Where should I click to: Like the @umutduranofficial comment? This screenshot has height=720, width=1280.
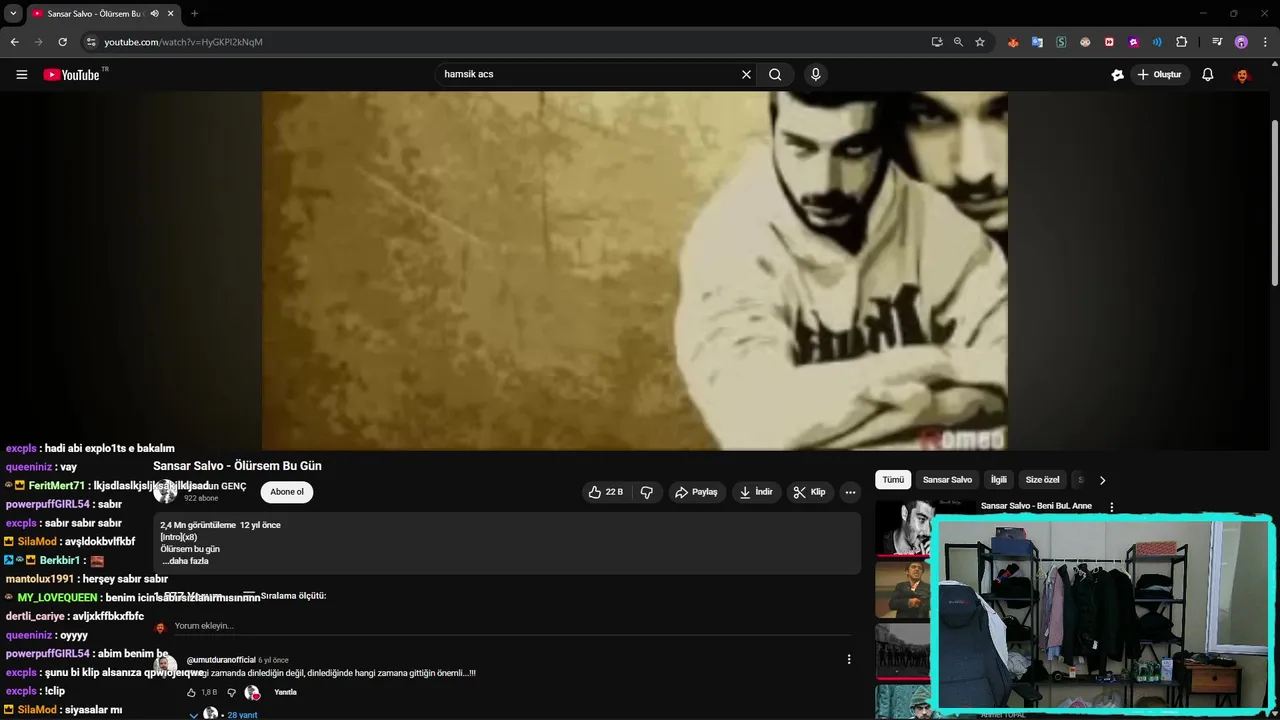point(192,692)
